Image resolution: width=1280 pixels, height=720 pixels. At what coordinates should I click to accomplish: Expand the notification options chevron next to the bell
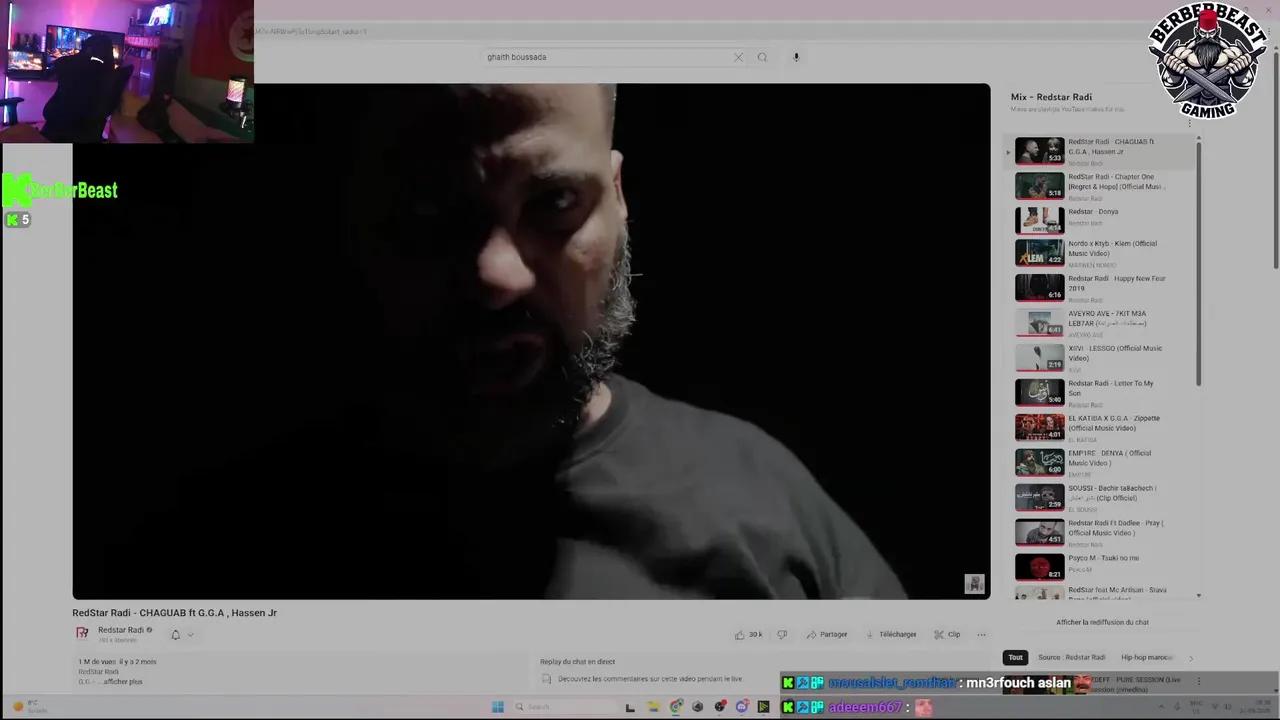pyautogui.click(x=190, y=634)
